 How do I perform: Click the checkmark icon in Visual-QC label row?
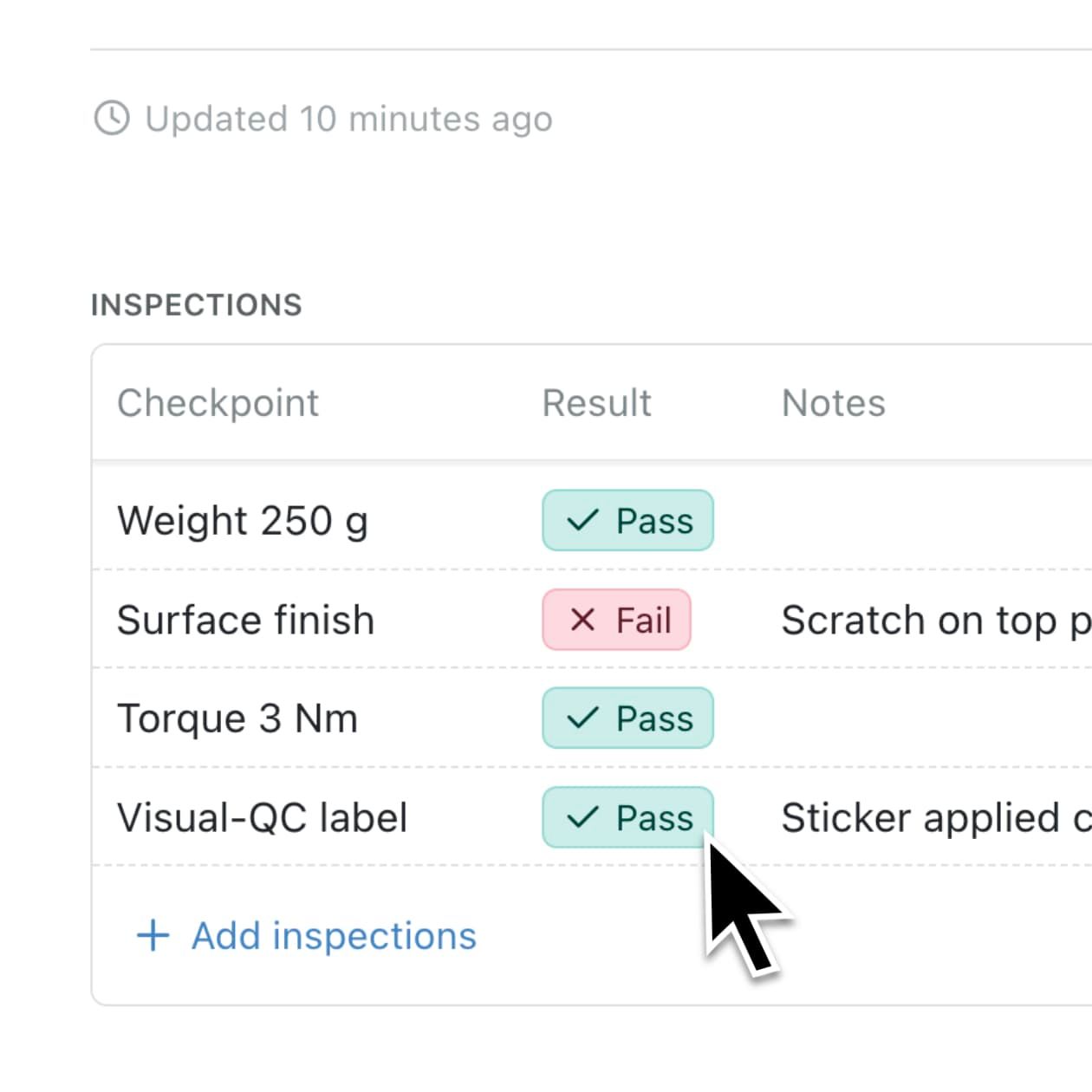point(582,816)
